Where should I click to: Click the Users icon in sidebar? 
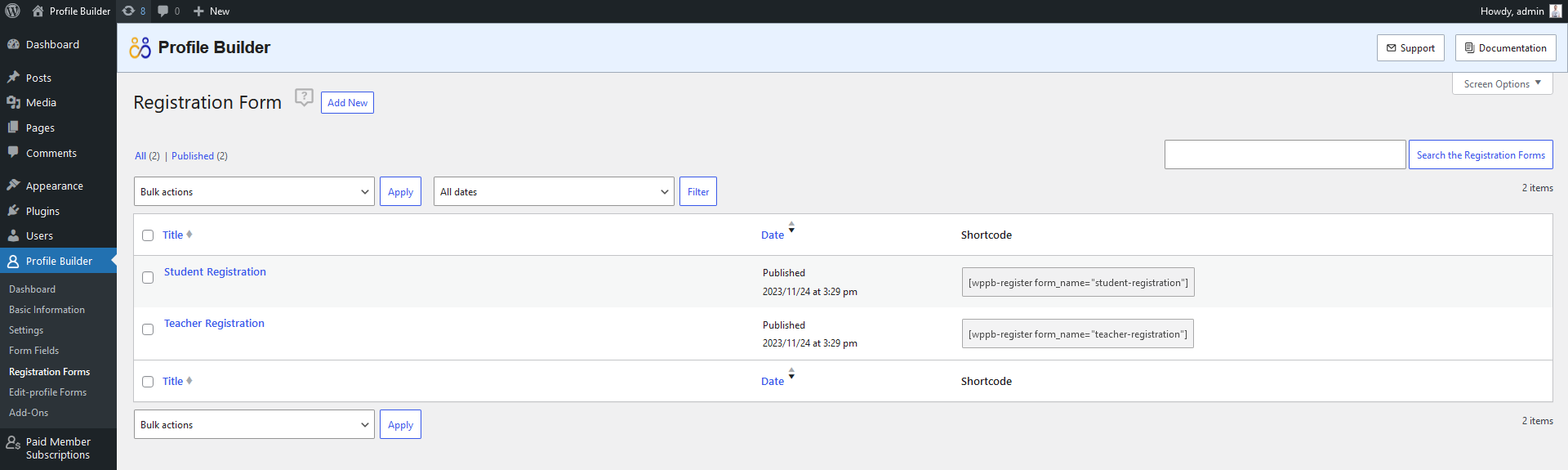13,235
